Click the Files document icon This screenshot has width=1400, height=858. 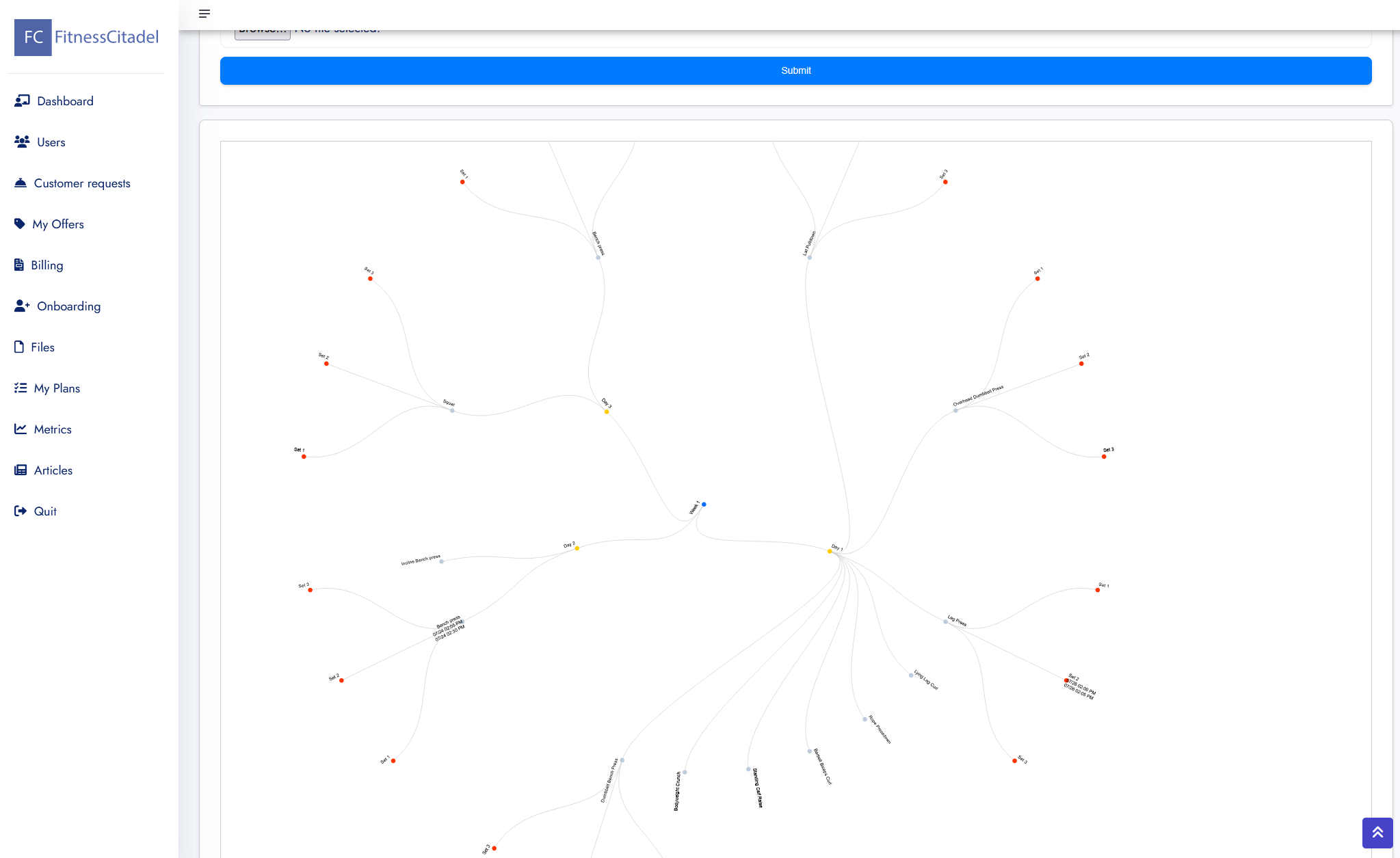click(19, 347)
